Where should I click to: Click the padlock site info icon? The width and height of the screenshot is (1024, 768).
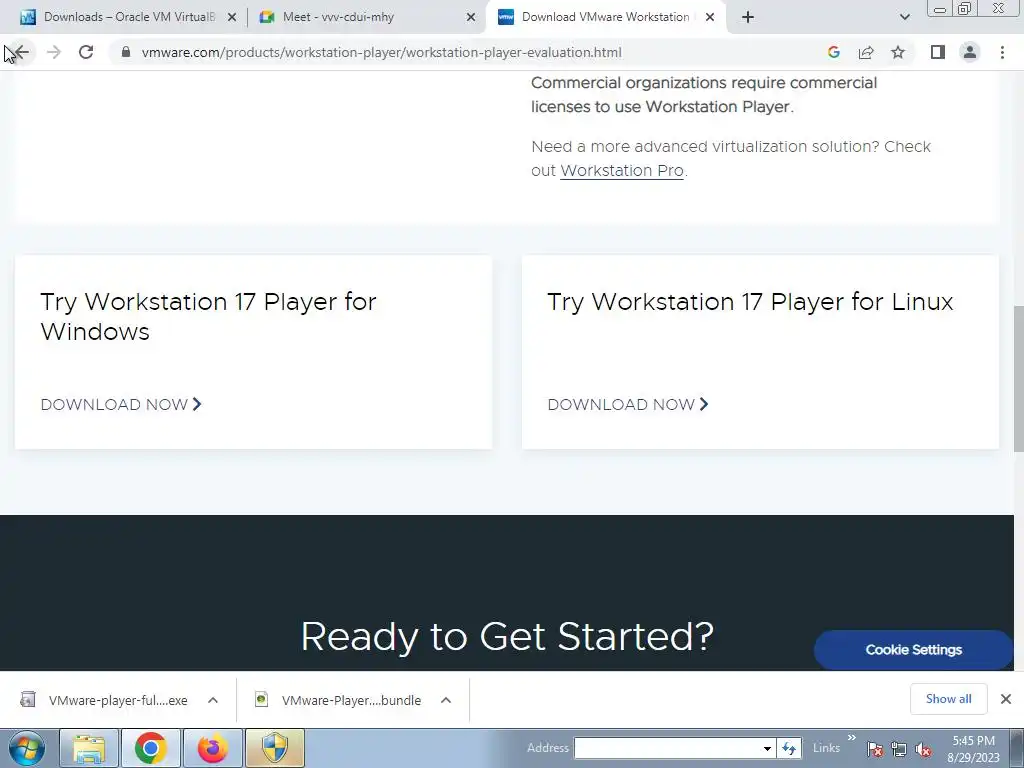click(126, 52)
